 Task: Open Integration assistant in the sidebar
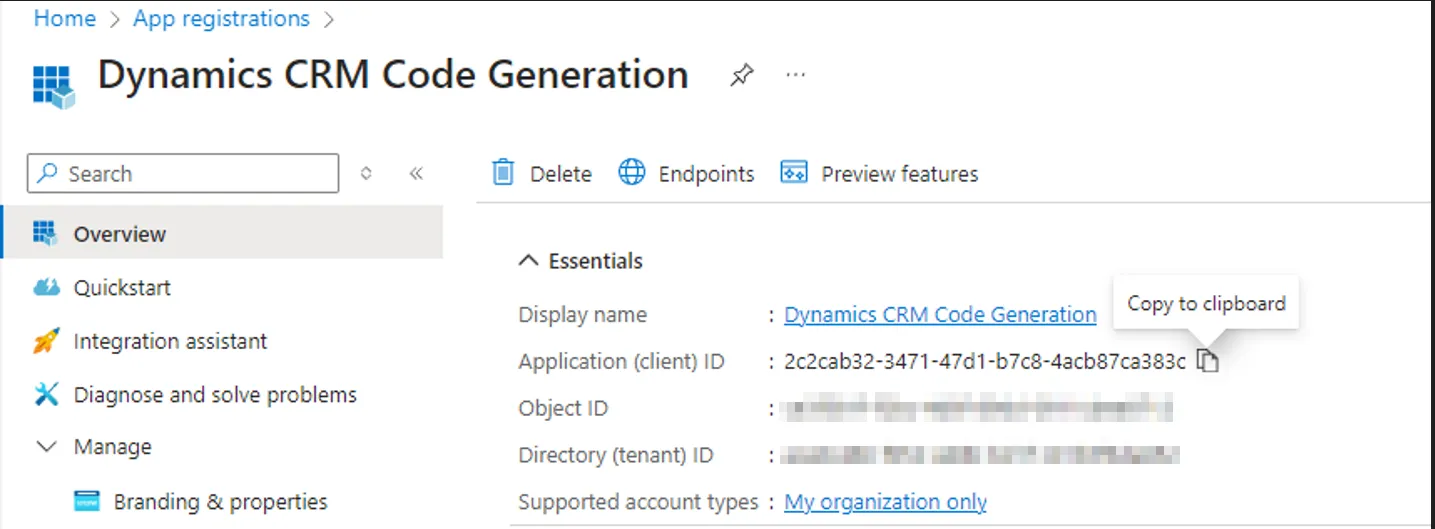(170, 341)
